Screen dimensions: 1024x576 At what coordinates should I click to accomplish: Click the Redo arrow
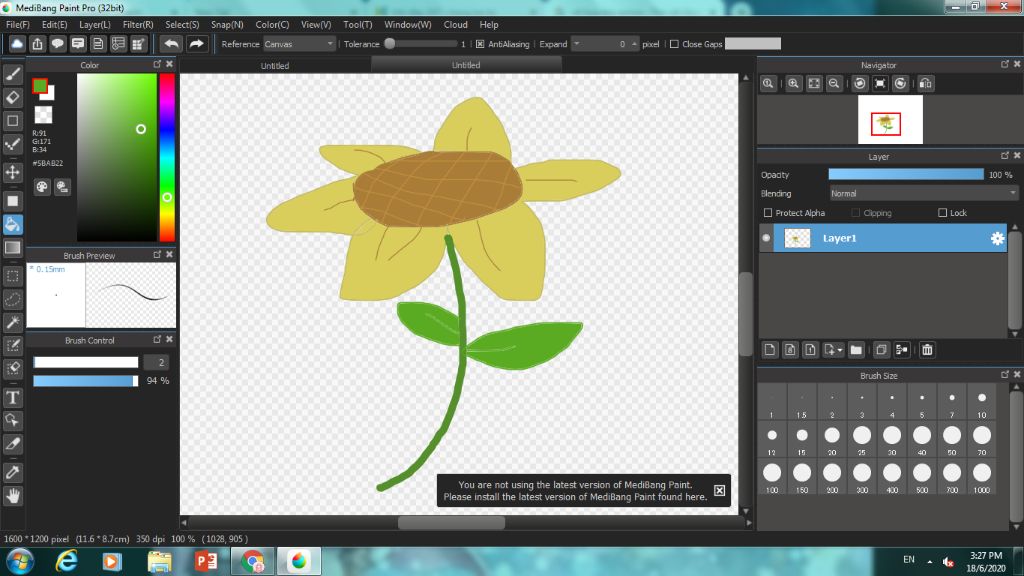click(196, 44)
